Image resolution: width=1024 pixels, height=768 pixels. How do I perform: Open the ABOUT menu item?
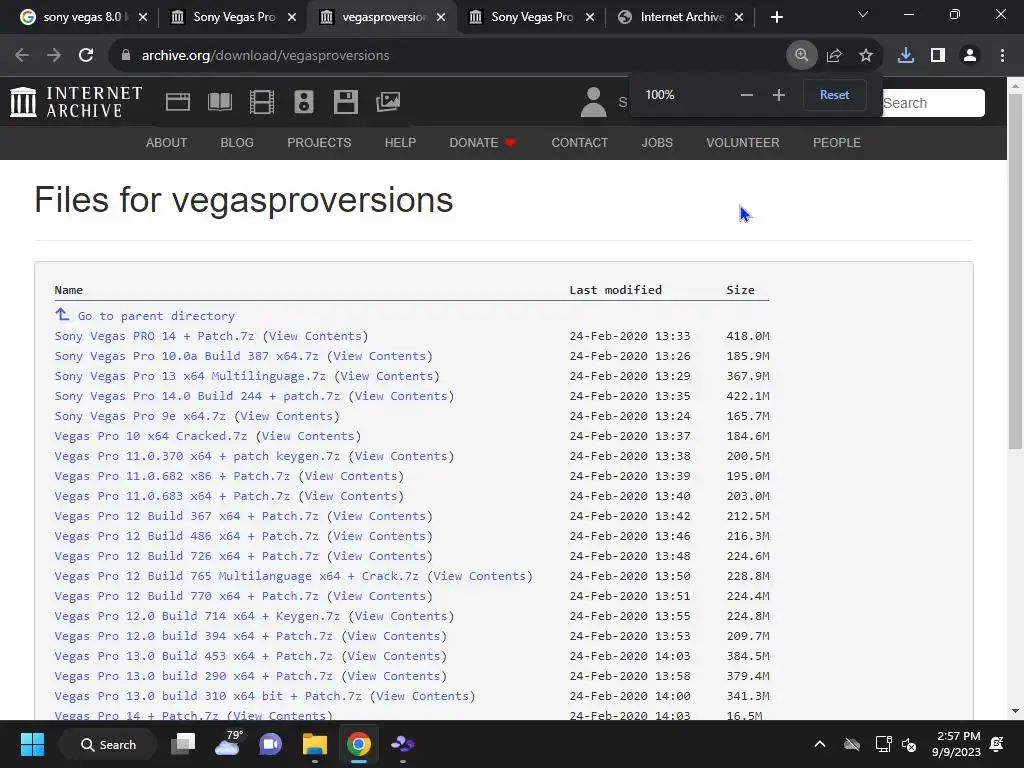[167, 142]
